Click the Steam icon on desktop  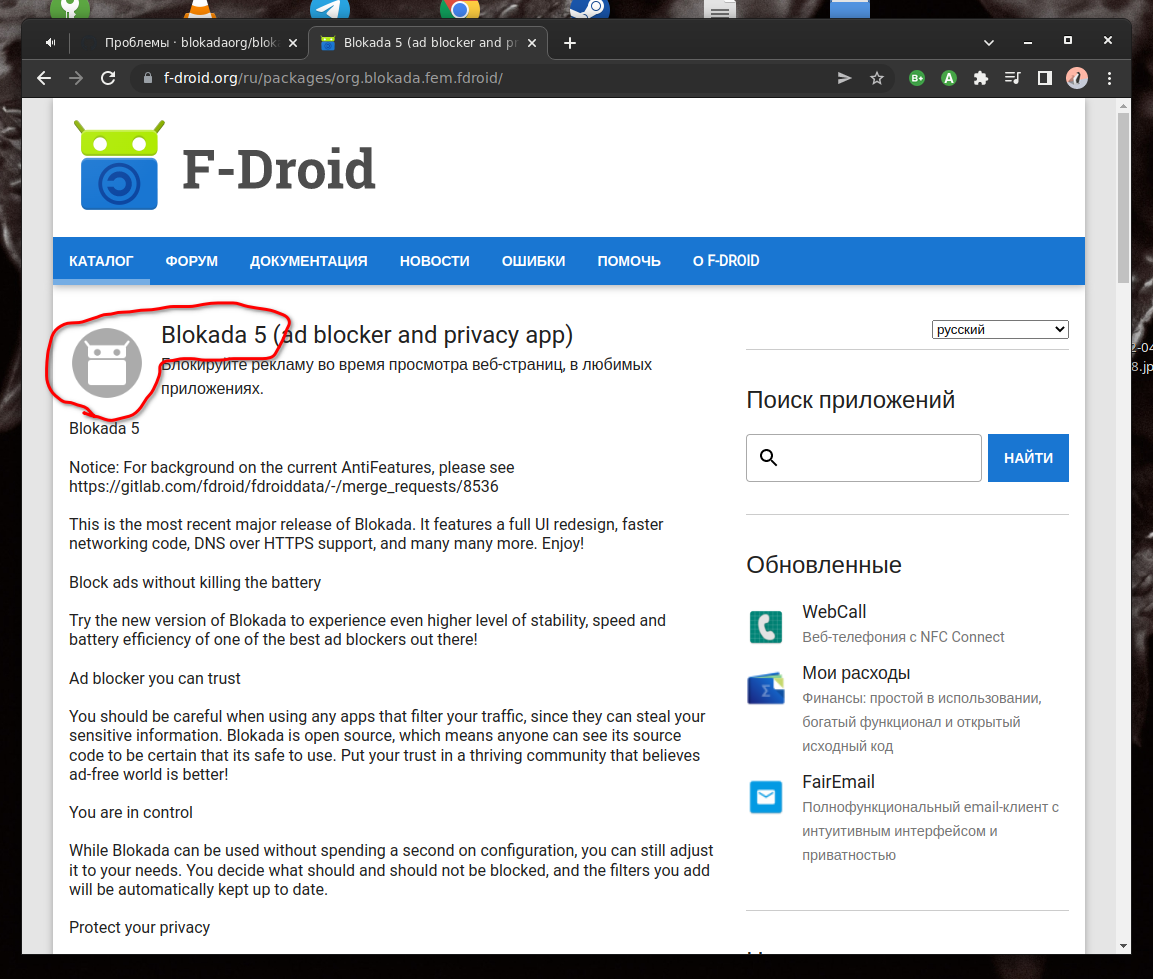[x=589, y=8]
